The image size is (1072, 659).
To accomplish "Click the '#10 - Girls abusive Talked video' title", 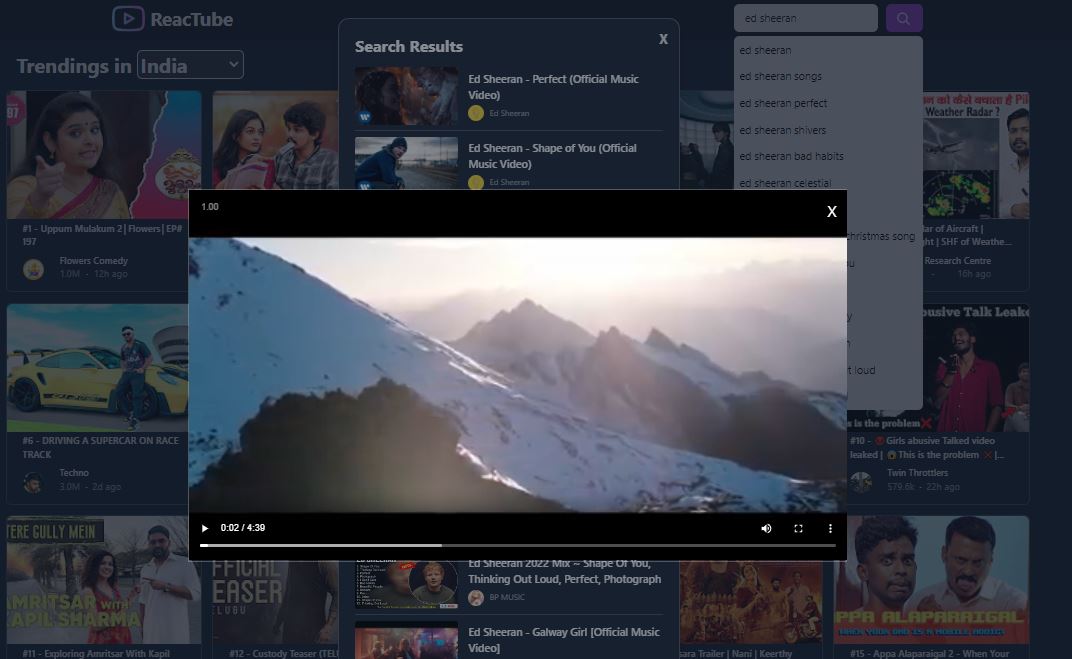I will 927,448.
